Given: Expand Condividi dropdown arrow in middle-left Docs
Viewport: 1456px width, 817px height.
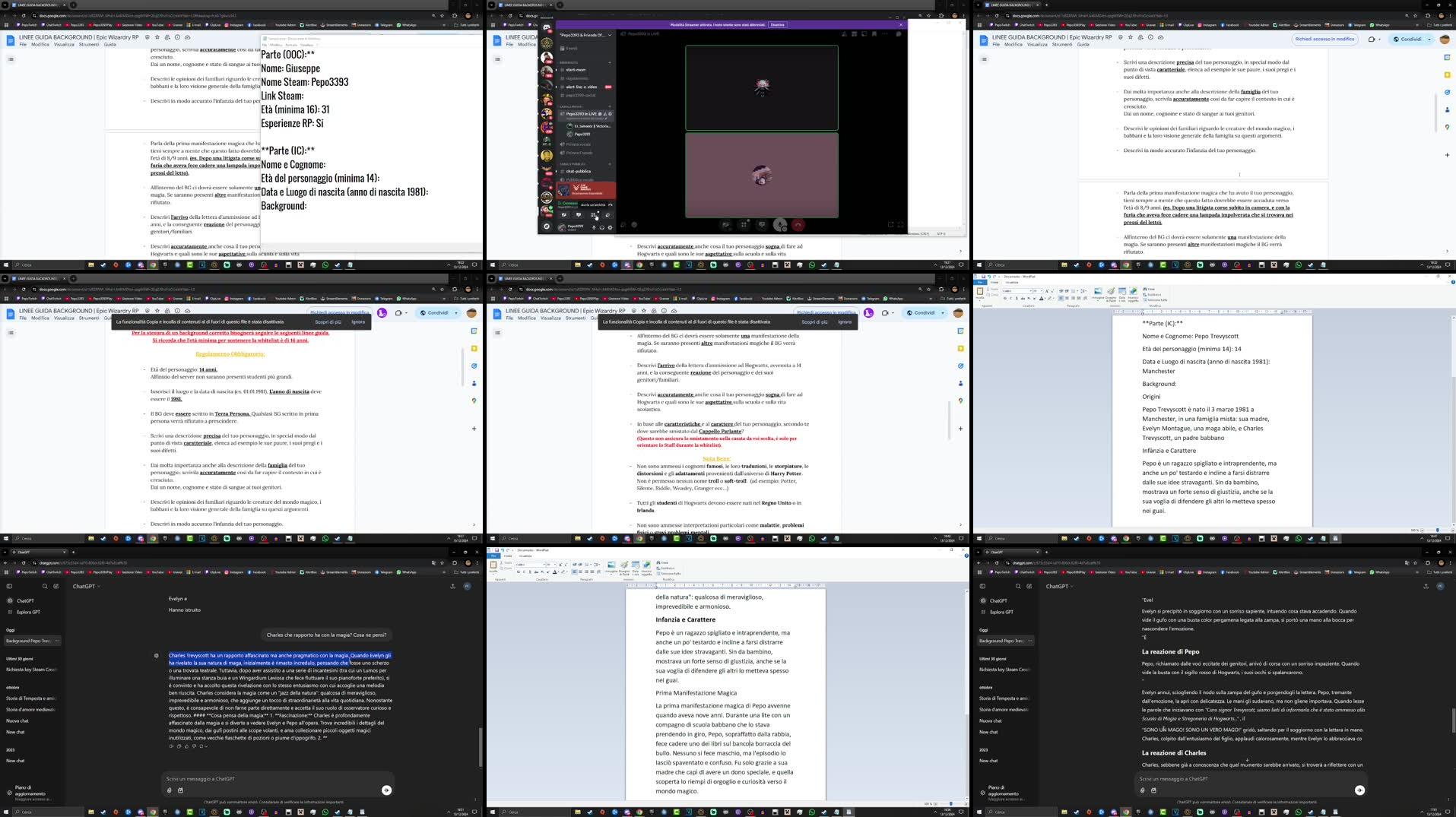Looking at the screenshot, I should (456, 313).
